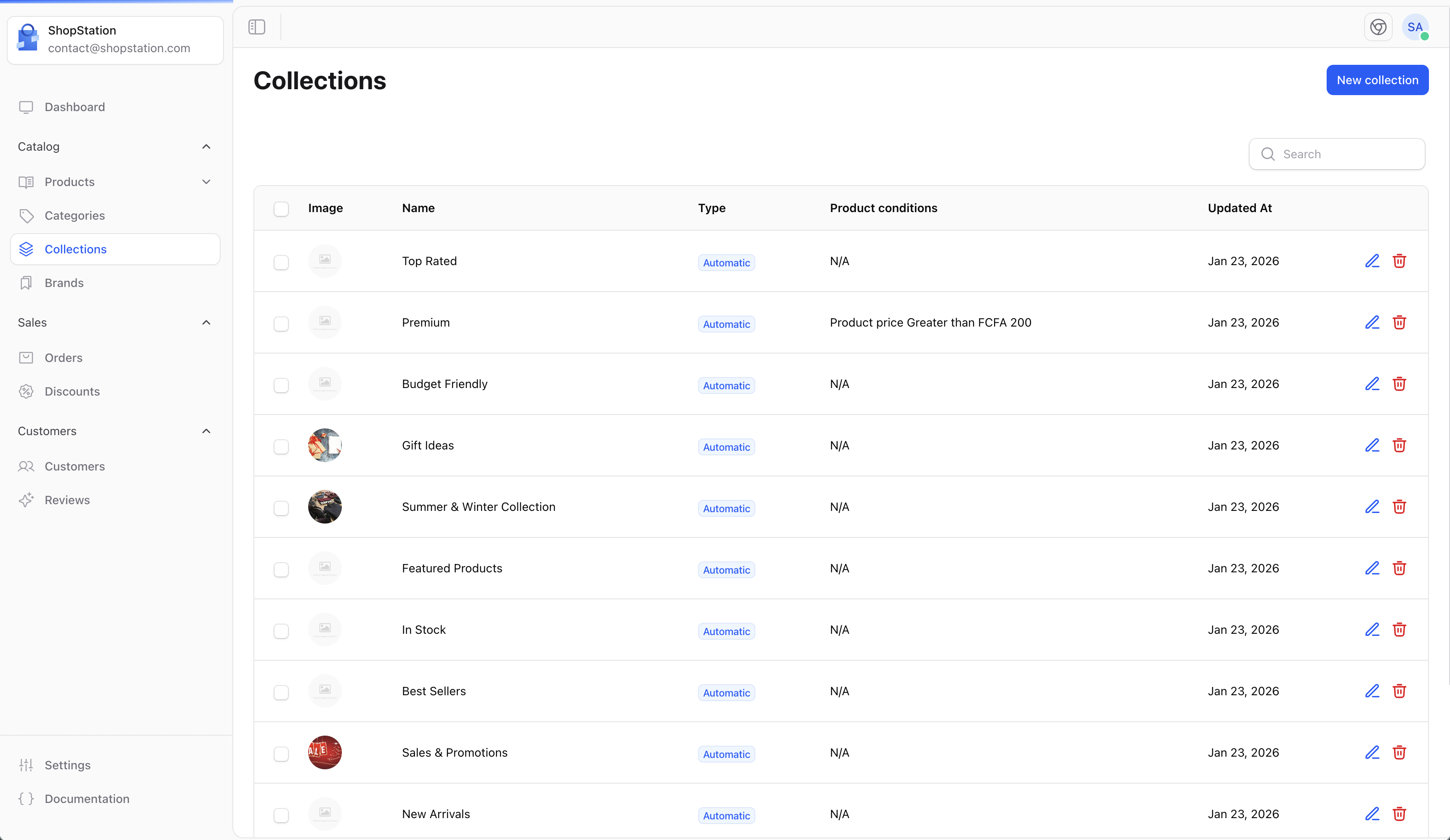Expand the Products submenu
The width and height of the screenshot is (1450, 840).
(x=206, y=182)
